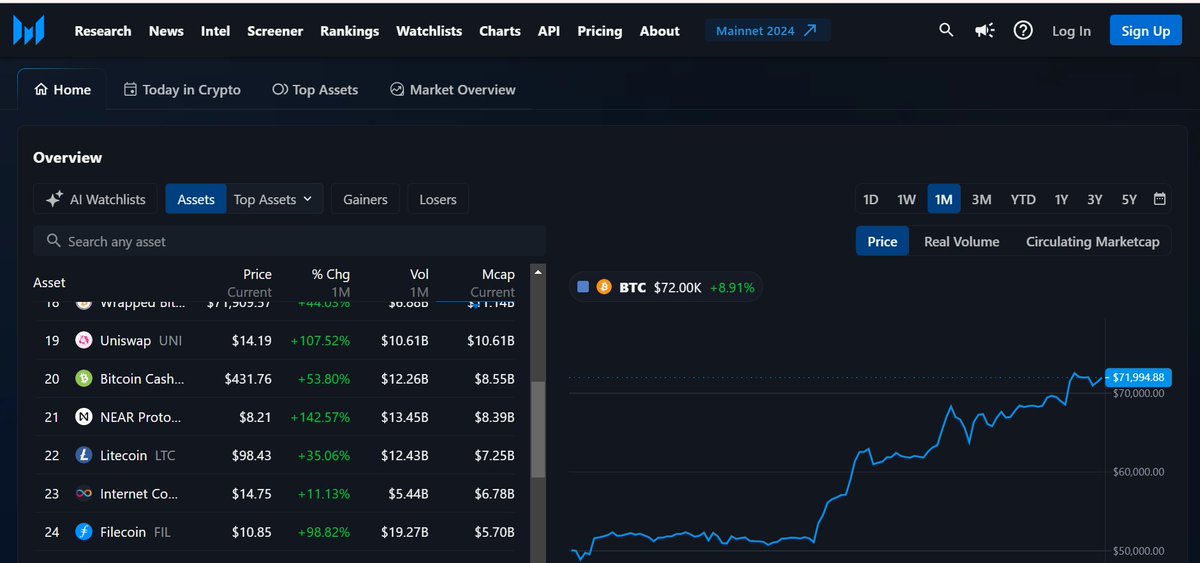Click the $71,994.88 chart price label
This screenshot has width=1200, height=563.
click(x=1138, y=377)
